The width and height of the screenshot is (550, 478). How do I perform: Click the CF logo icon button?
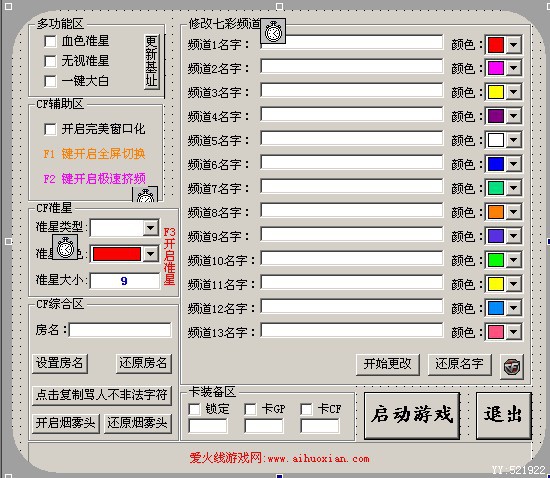point(512,366)
